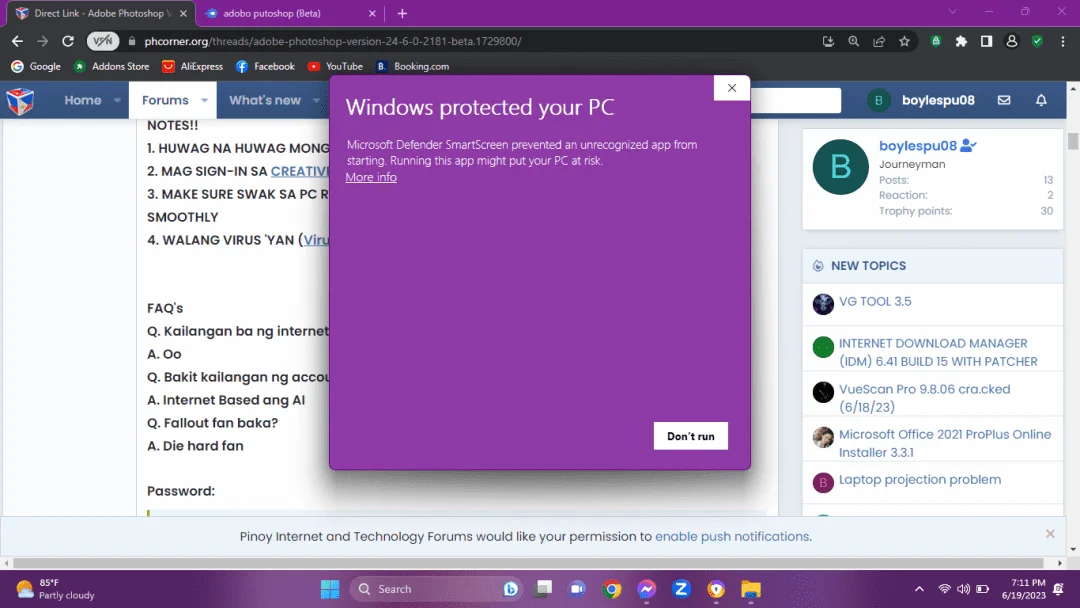
Task: Click the browser back arrow
Action: coord(17,41)
